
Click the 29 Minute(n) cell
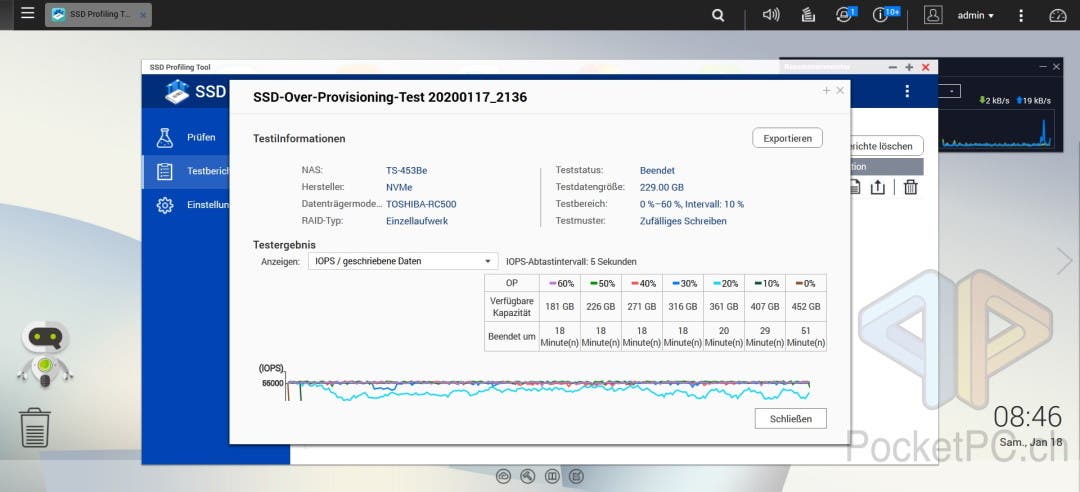pyautogui.click(x=765, y=336)
